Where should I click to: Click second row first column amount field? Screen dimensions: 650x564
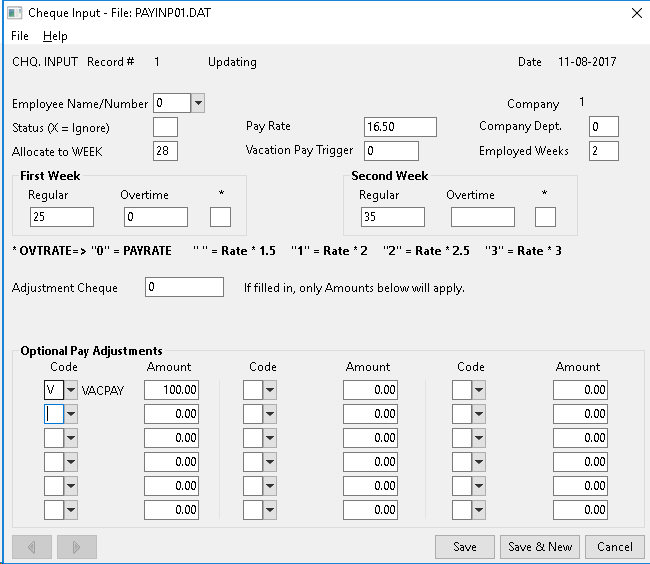pos(171,414)
